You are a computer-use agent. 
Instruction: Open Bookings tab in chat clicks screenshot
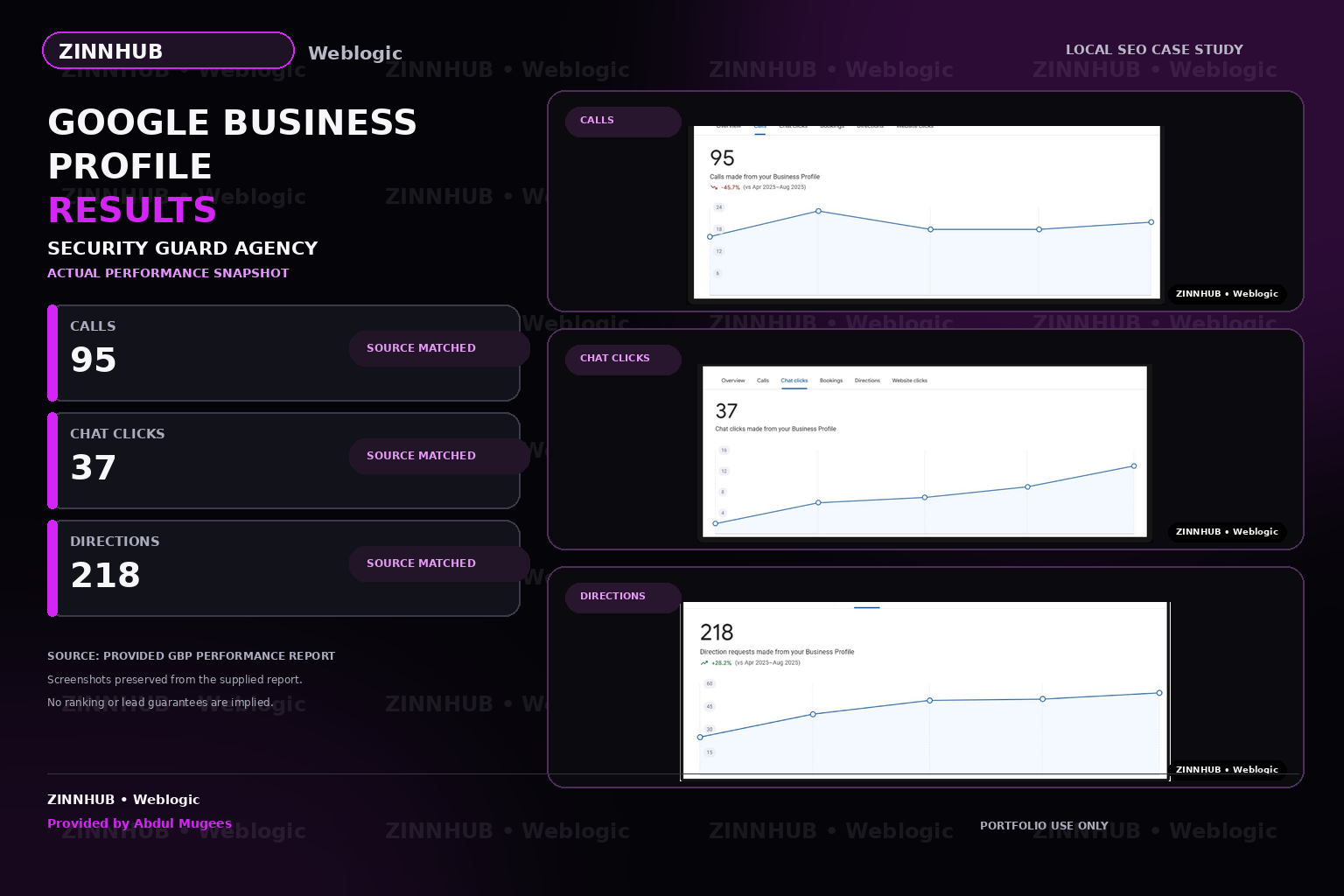pyautogui.click(x=831, y=381)
